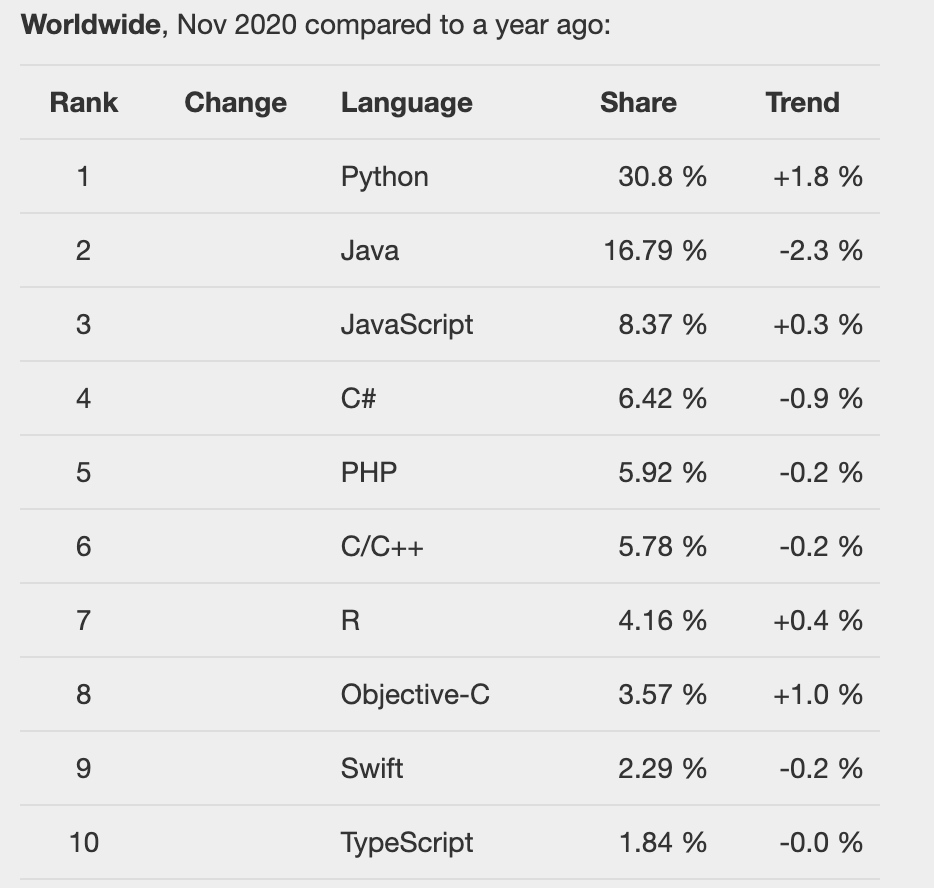Select the JavaScript language entry
Screen dimensions: 934x888
click(406, 324)
